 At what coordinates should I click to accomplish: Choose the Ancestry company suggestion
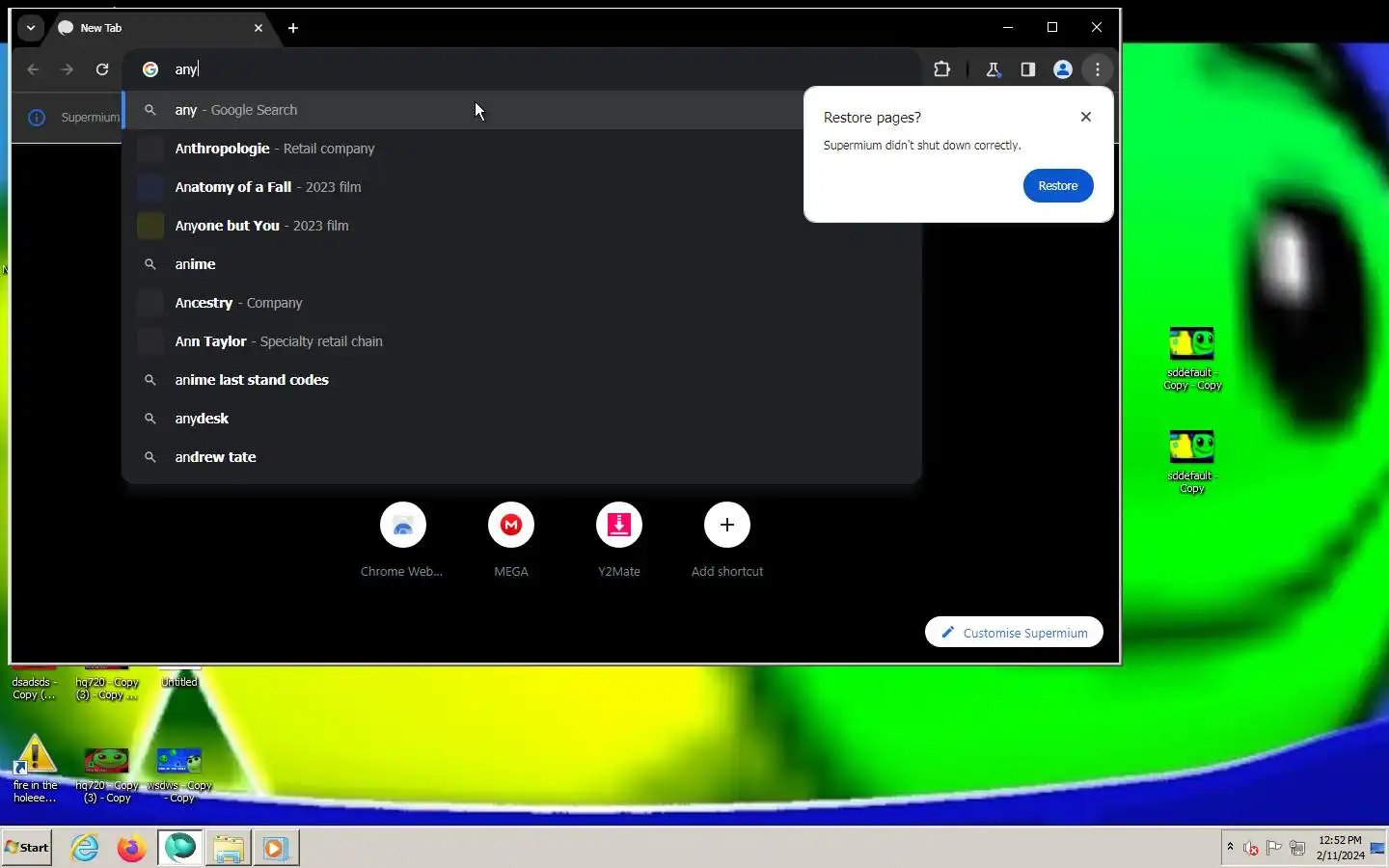coord(522,303)
